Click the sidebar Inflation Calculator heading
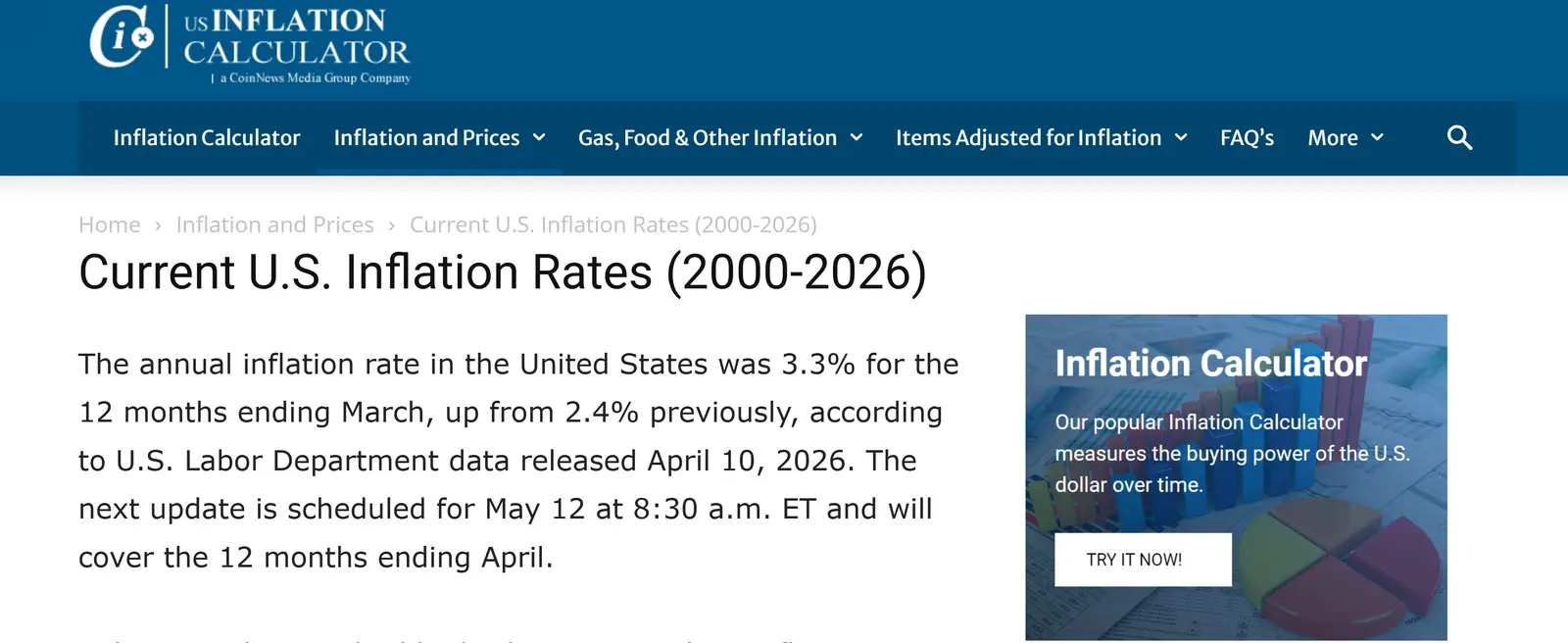Screen dimensions: 1568x643 1210,364
